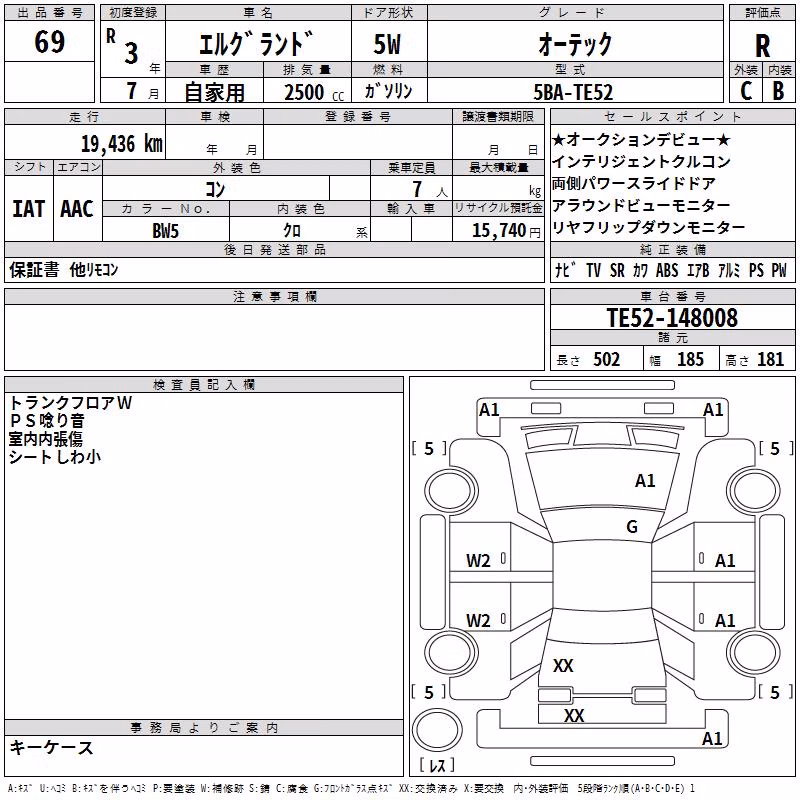
Task: Click the interior color クロ
Action: click(292, 231)
